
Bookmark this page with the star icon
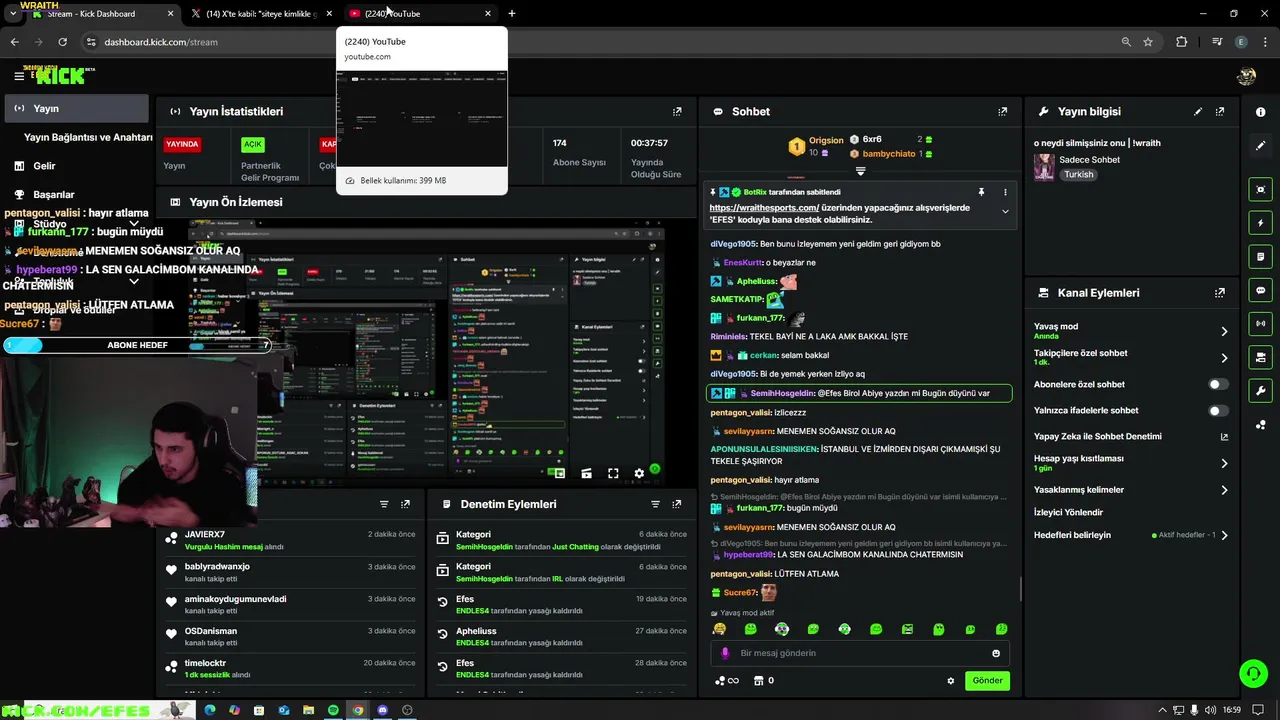click(1148, 42)
